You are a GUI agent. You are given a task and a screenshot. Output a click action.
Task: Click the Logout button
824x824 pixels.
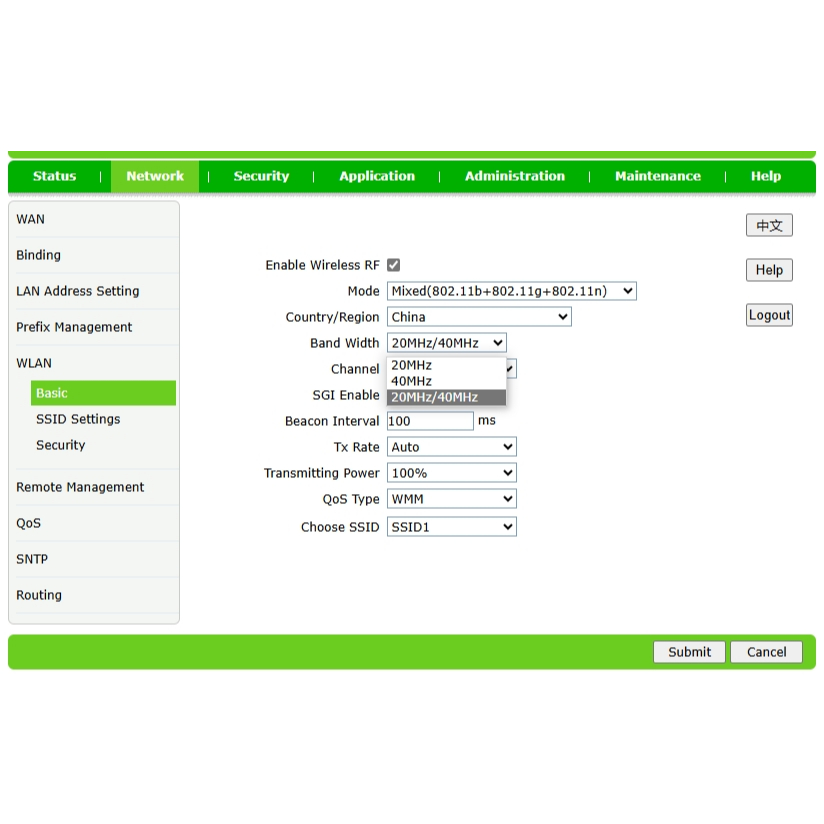pyautogui.click(x=769, y=315)
